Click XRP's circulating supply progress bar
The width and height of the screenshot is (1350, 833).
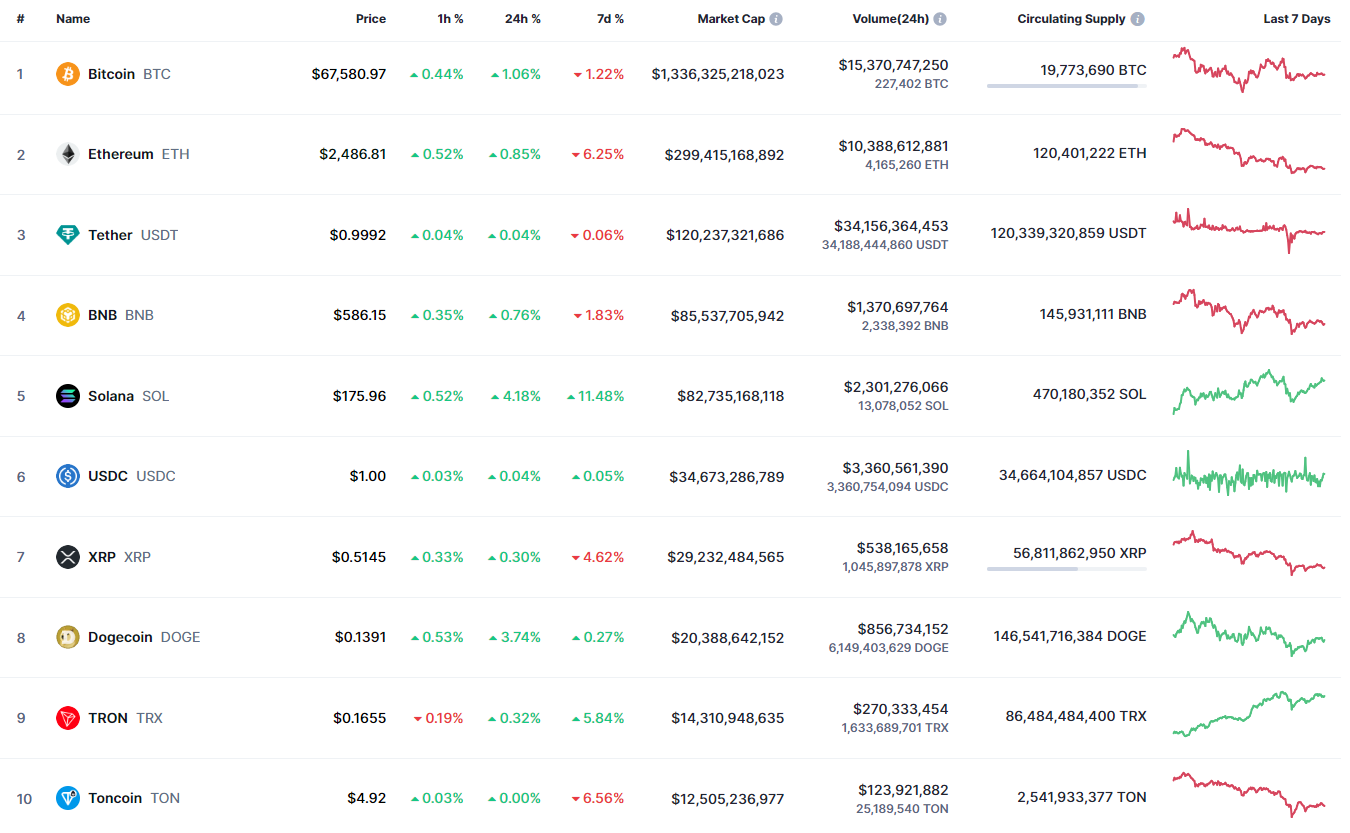click(x=1066, y=569)
